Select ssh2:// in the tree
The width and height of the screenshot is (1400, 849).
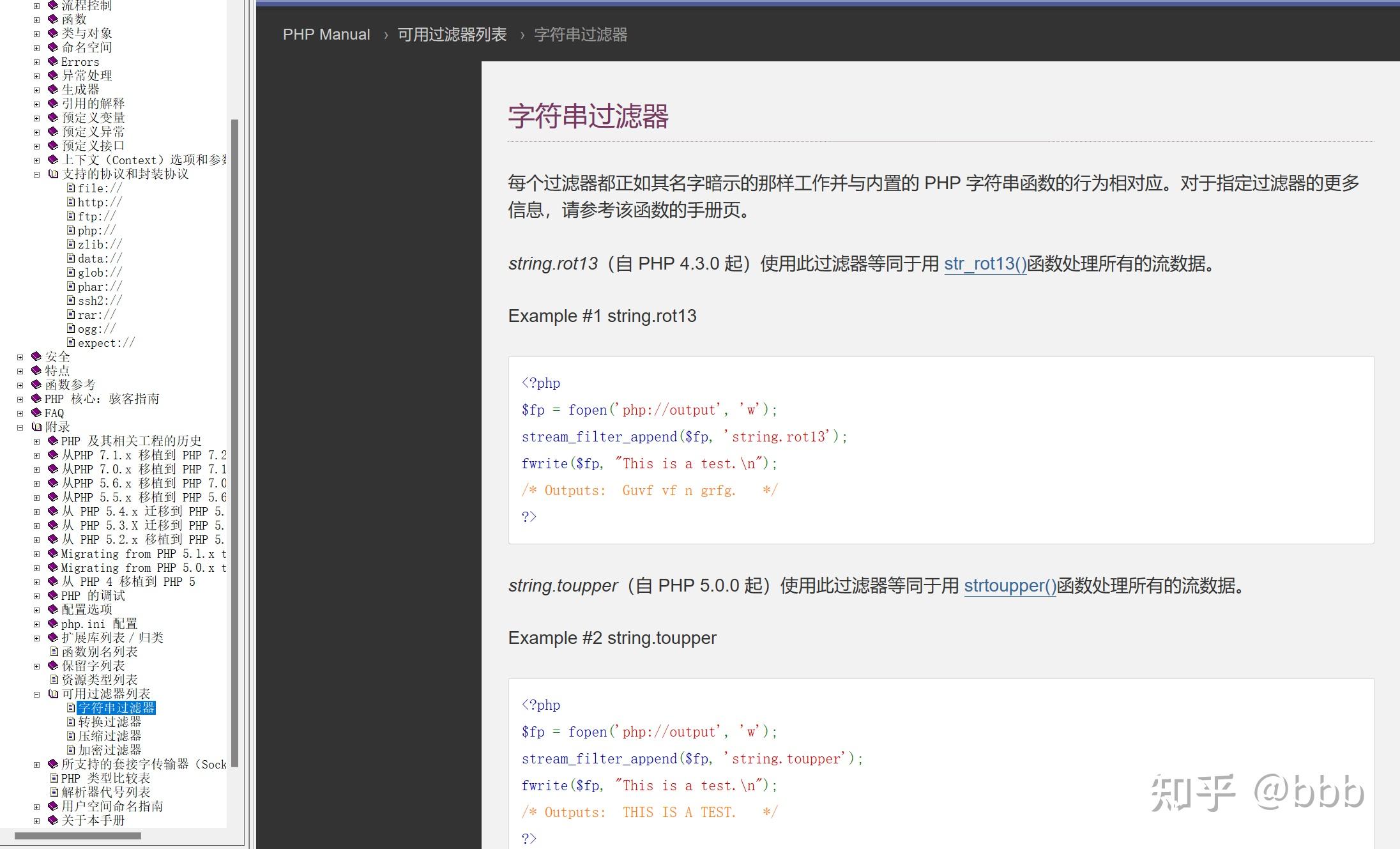100,300
